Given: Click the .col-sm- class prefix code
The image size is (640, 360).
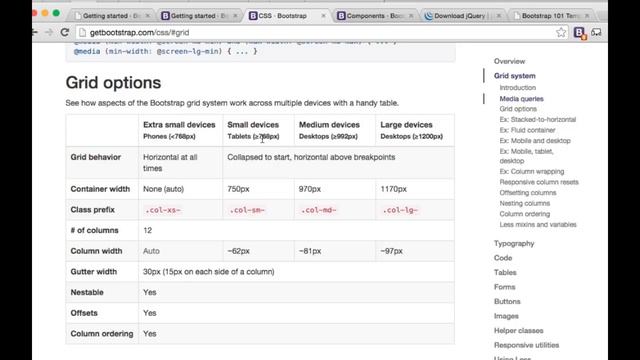Looking at the screenshot, I should click(247, 210).
